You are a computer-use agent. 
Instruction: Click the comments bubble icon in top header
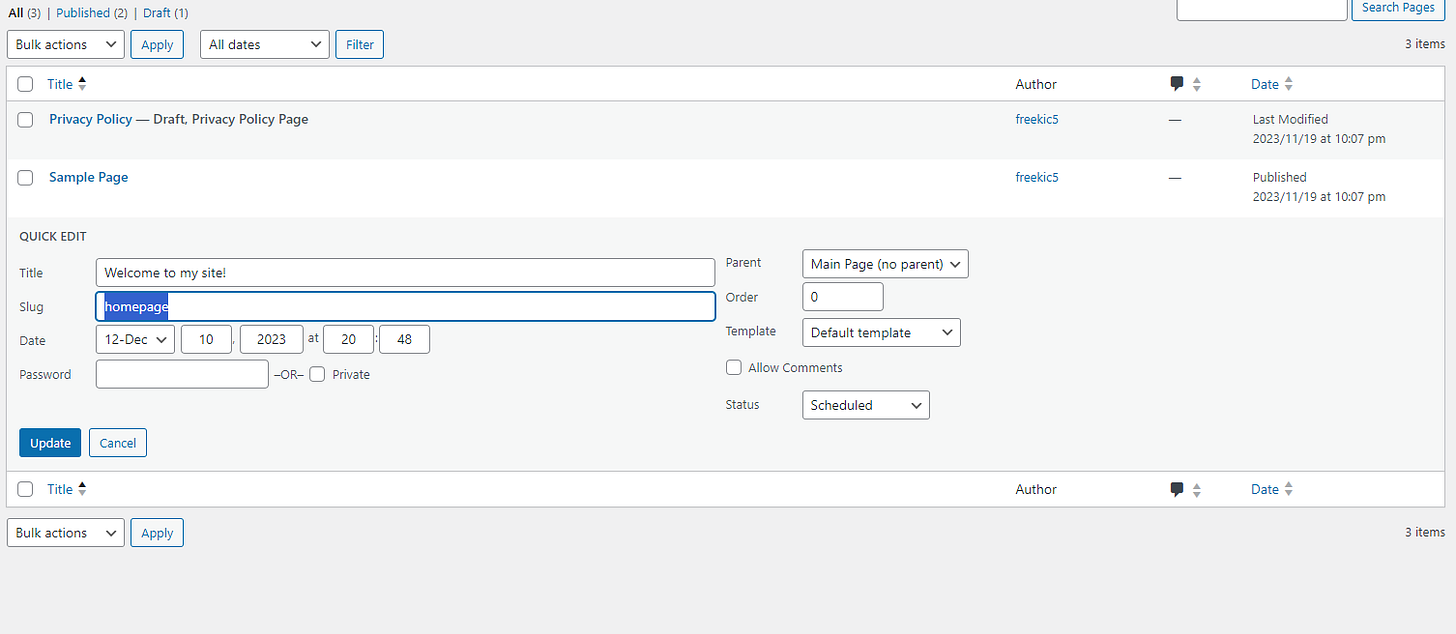(1177, 84)
